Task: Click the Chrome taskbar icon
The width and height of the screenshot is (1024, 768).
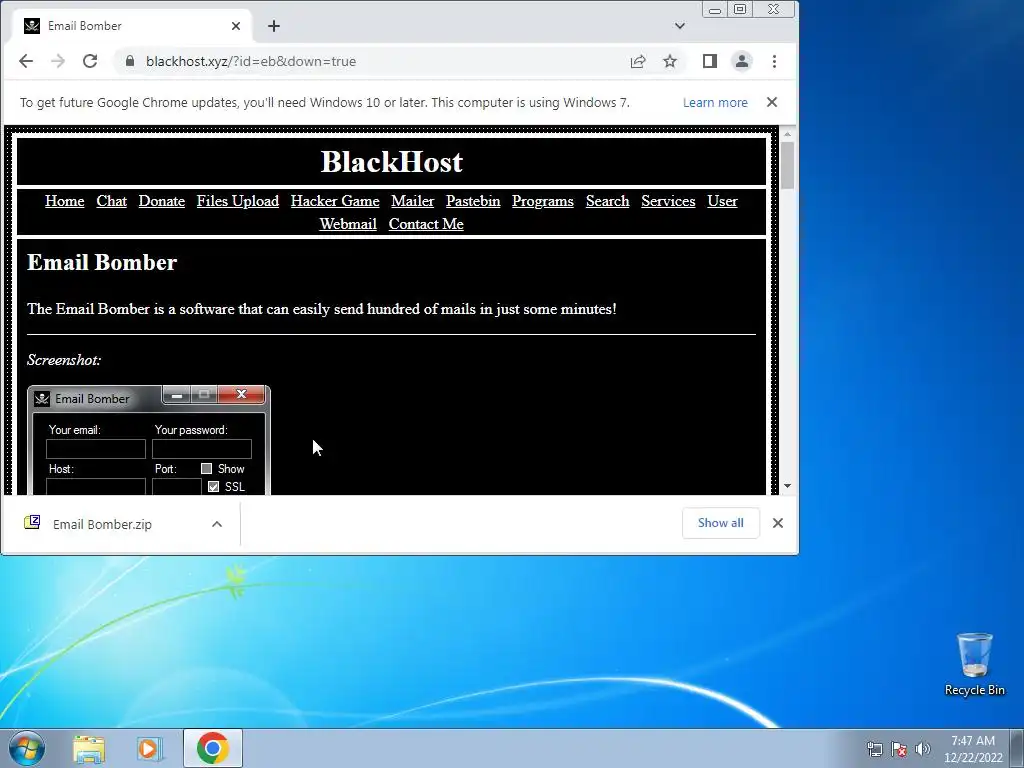Action: [212, 748]
